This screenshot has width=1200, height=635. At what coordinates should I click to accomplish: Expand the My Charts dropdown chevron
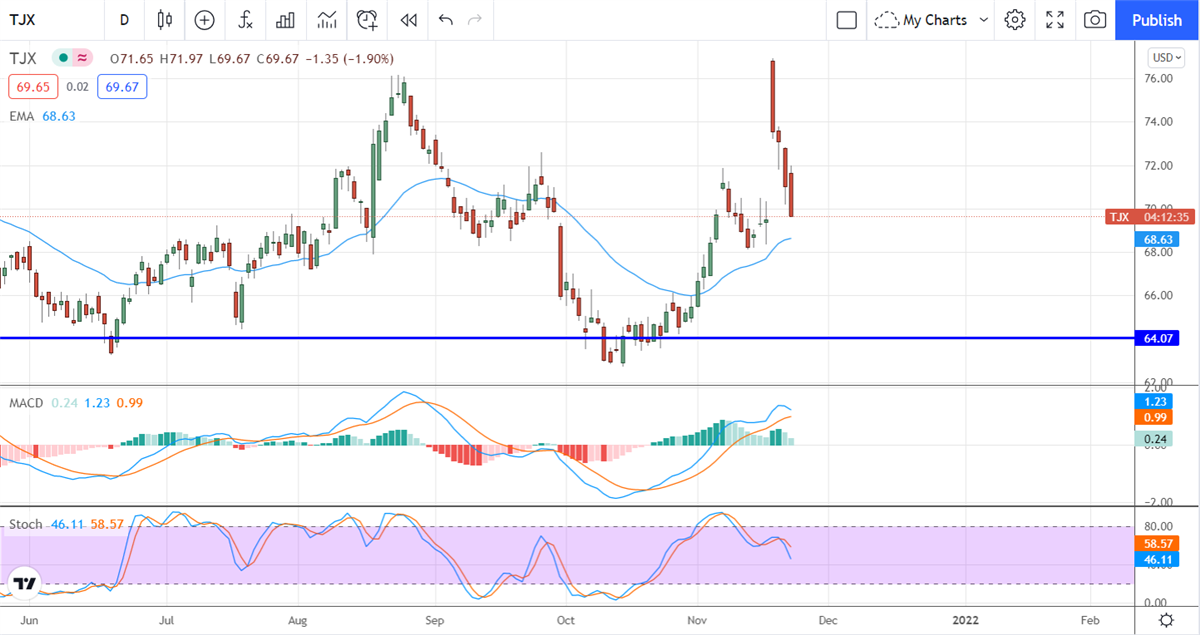[983, 19]
